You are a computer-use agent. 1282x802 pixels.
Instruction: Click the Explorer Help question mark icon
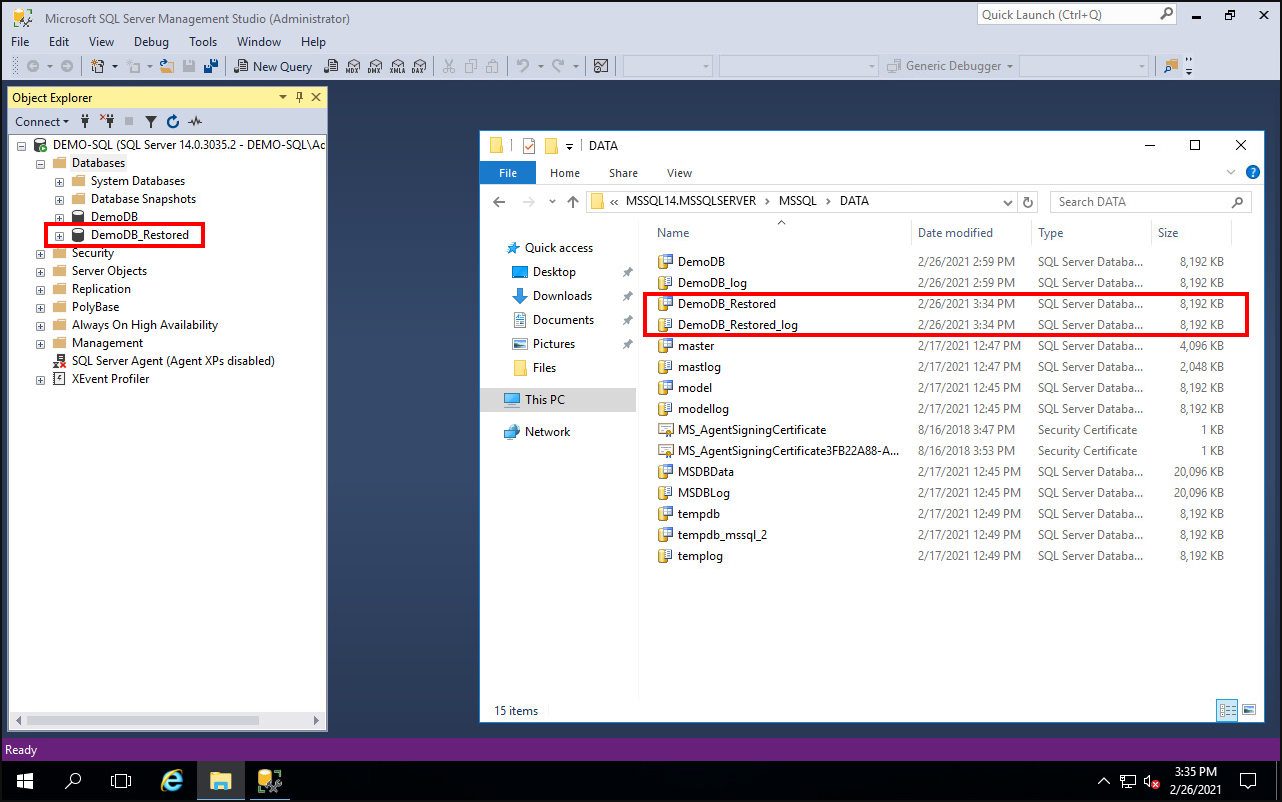[x=1253, y=172]
